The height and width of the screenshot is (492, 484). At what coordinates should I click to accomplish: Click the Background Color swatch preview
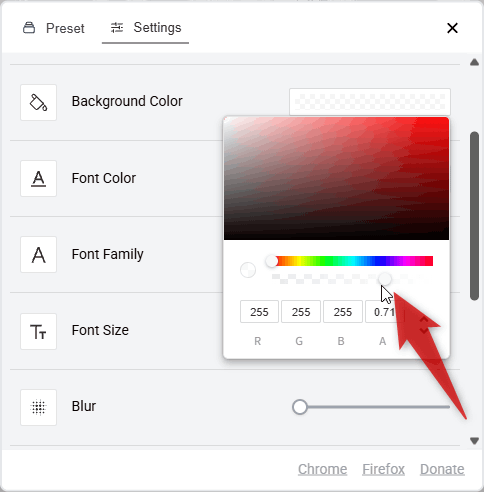(370, 102)
